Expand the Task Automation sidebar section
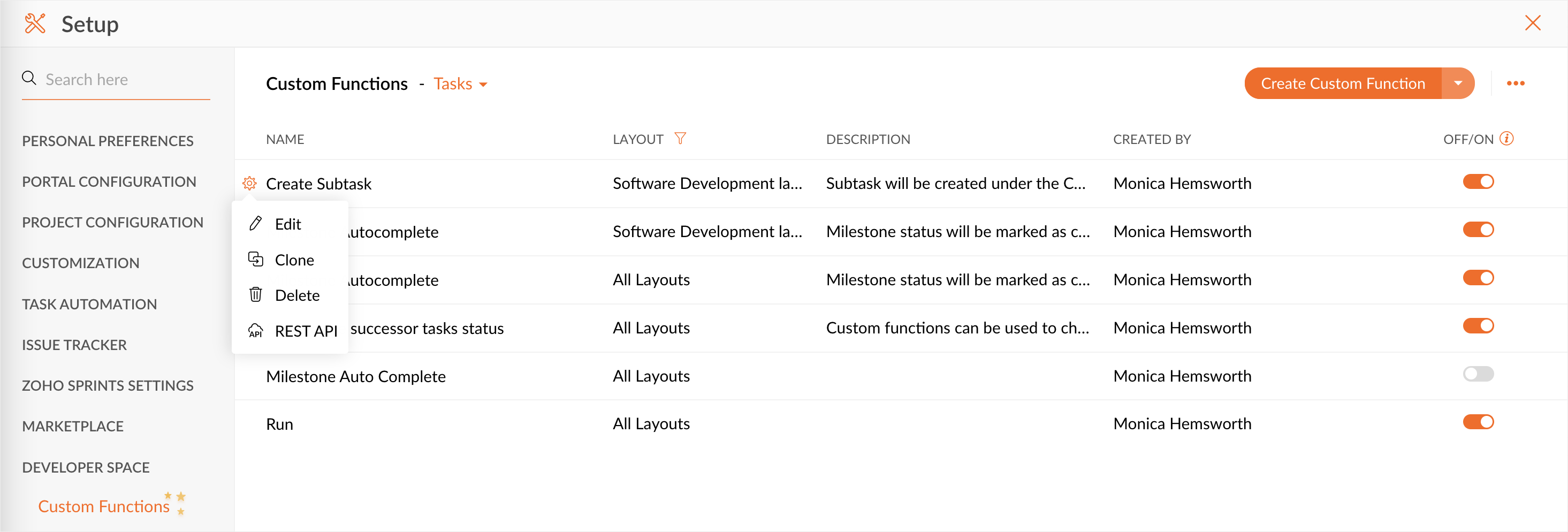 pyautogui.click(x=89, y=304)
